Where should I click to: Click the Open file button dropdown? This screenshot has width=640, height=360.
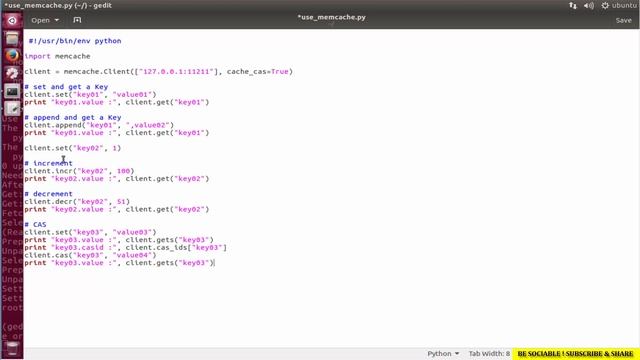(x=45, y=20)
